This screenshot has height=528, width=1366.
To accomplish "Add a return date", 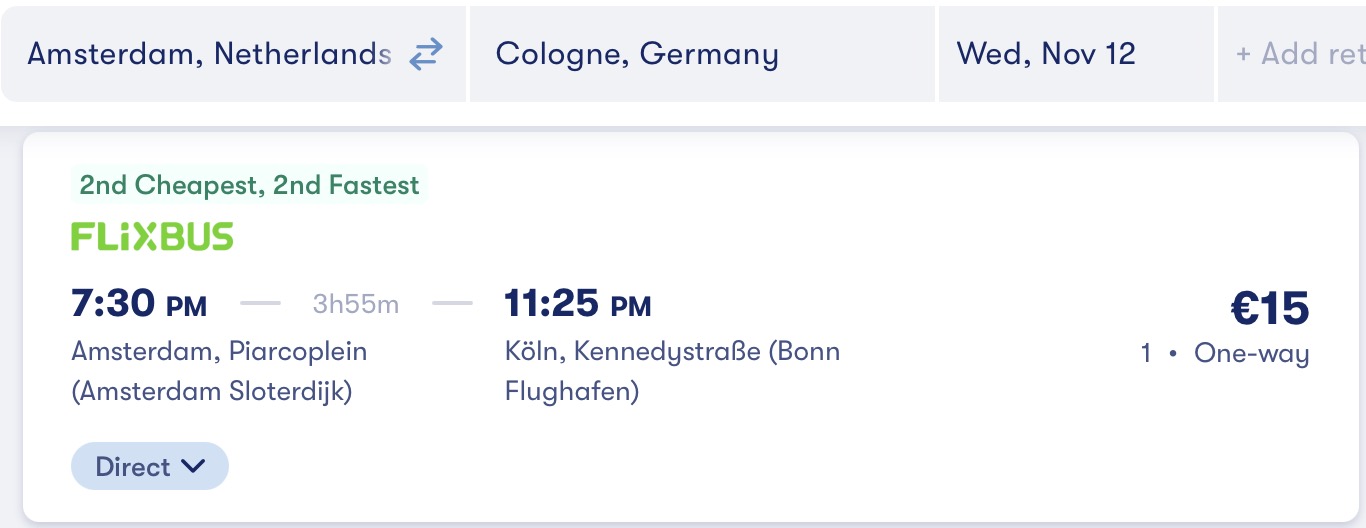I will (1298, 54).
